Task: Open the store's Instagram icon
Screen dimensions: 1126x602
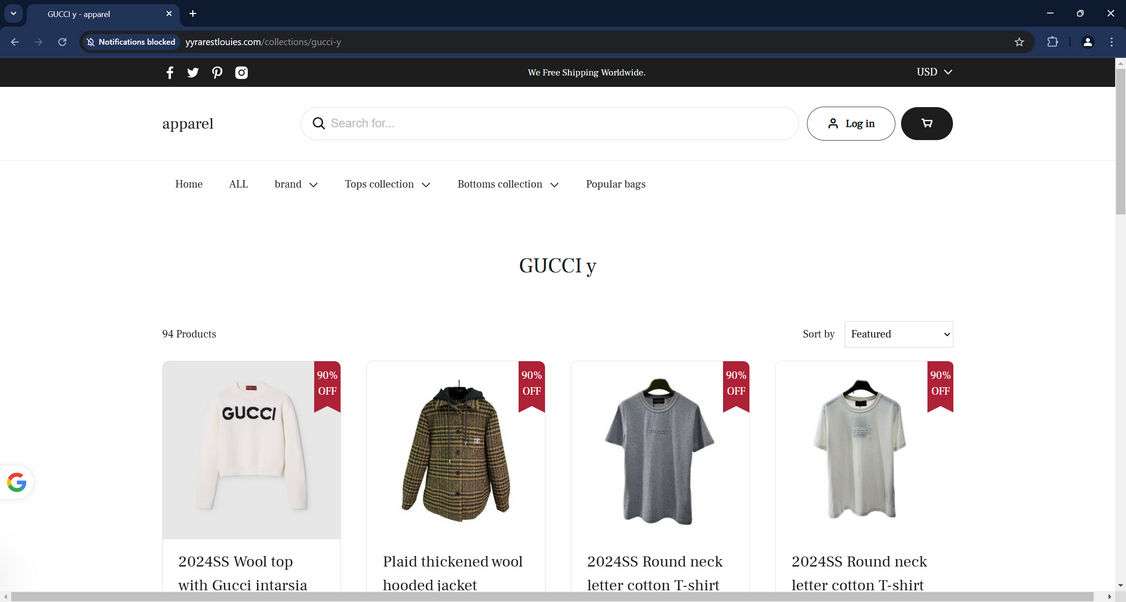Action: [x=241, y=73]
